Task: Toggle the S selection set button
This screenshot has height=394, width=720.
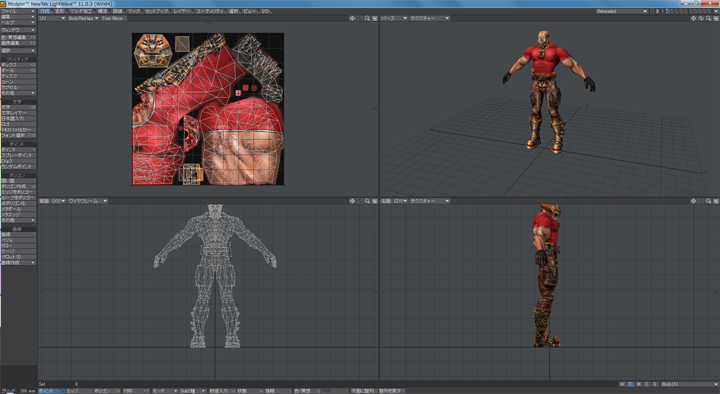Action: tap(655, 384)
